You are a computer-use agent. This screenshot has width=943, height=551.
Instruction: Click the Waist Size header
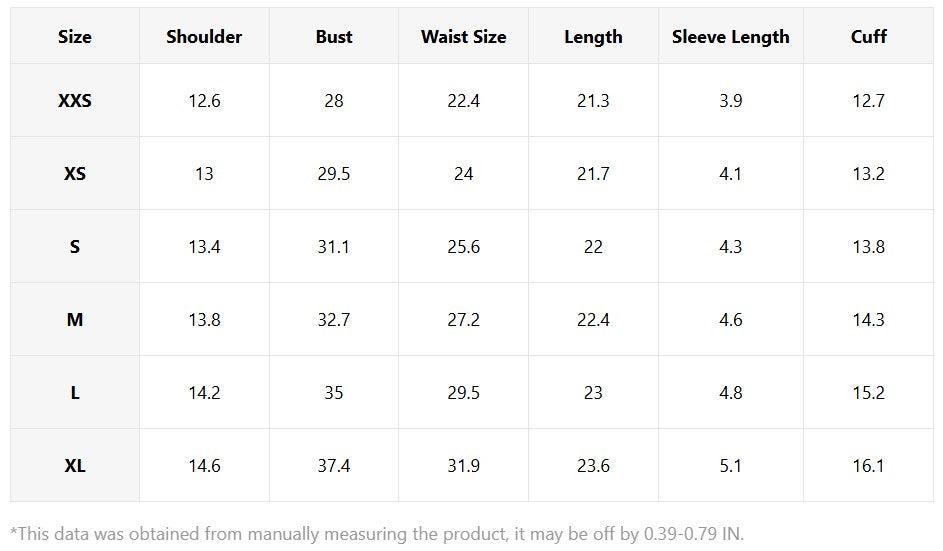pyautogui.click(x=463, y=37)
